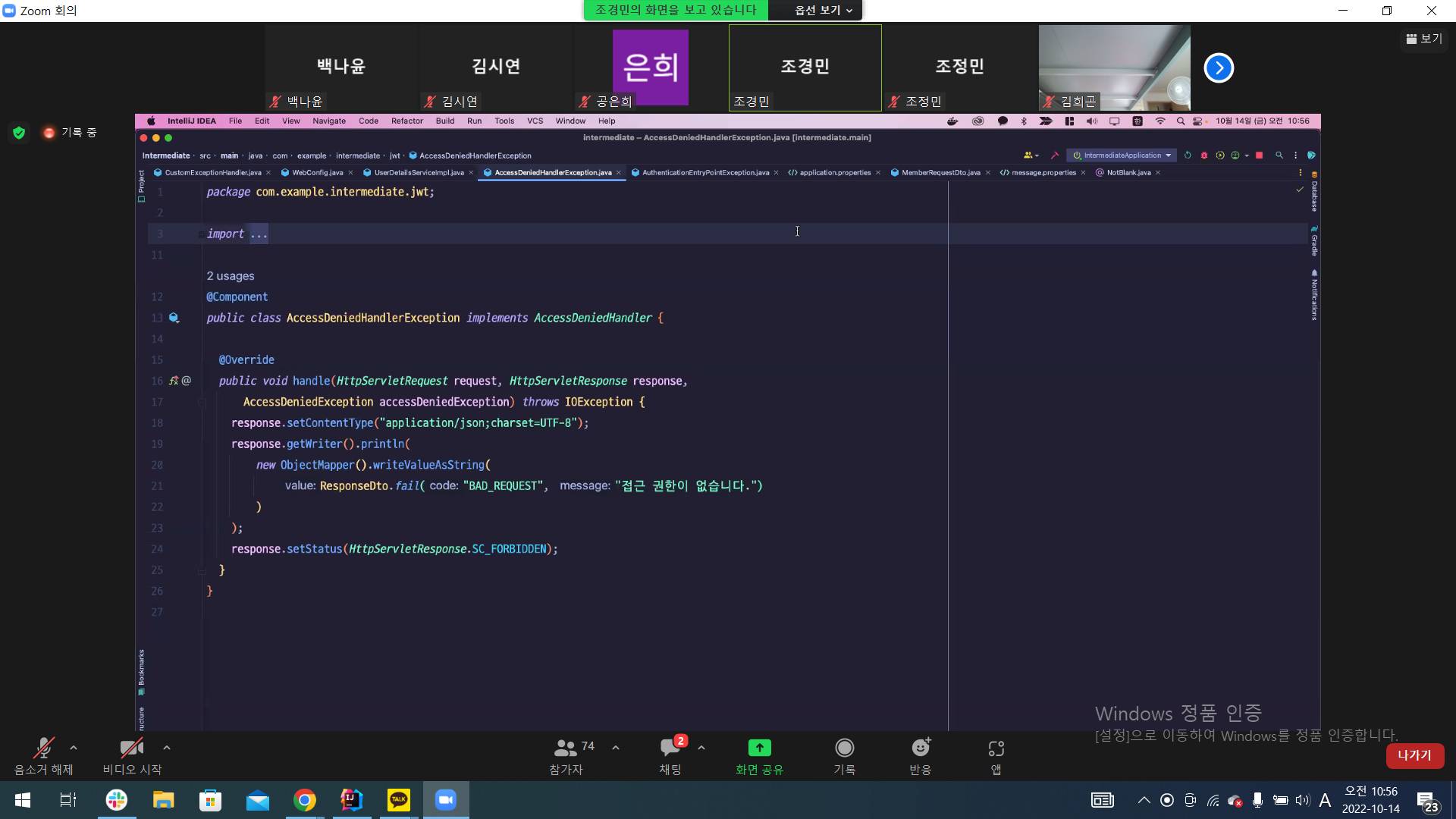Select 김희곤's video thumbnail
1456x819 pixels.
pos(1114,67)
